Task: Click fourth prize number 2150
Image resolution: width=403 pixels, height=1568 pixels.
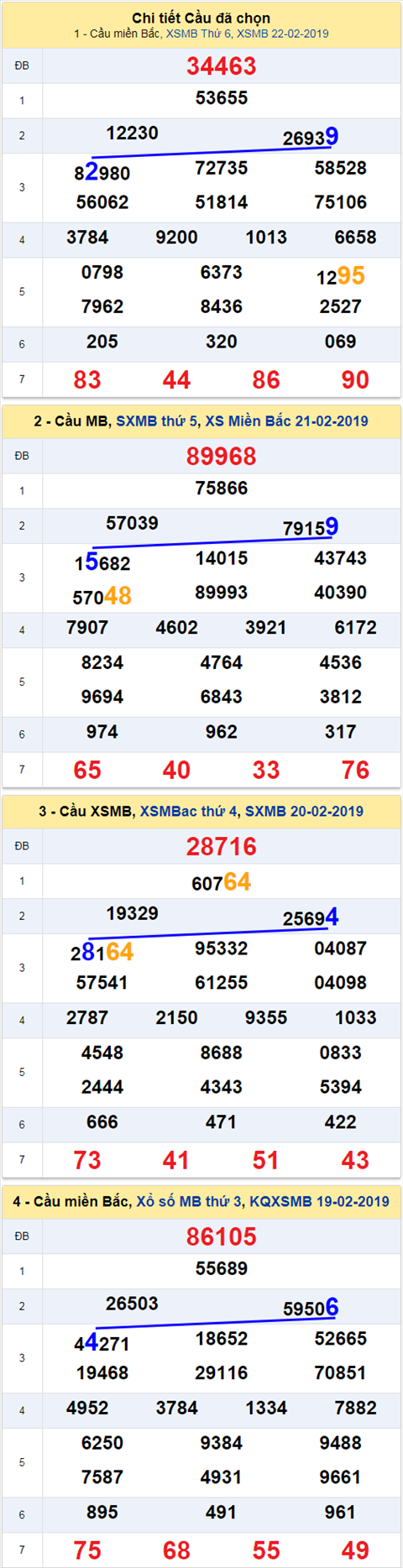Action: coord(177,1018)
